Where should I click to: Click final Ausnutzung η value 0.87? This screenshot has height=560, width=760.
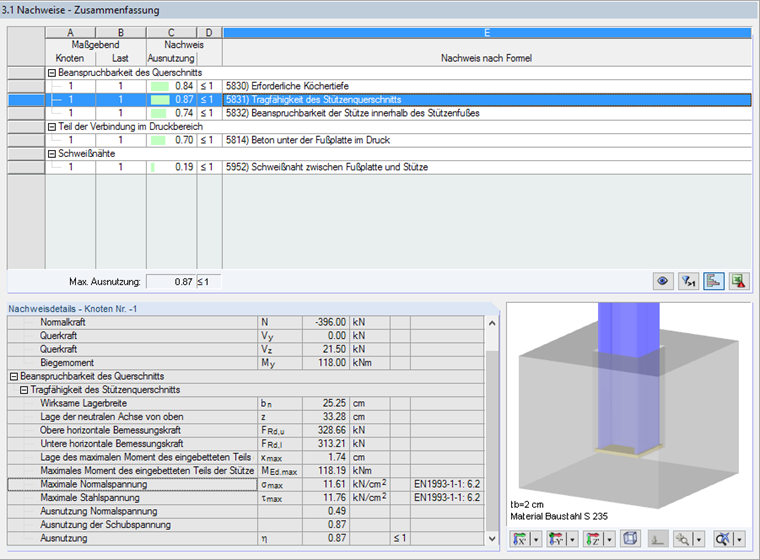click(326, 538)
